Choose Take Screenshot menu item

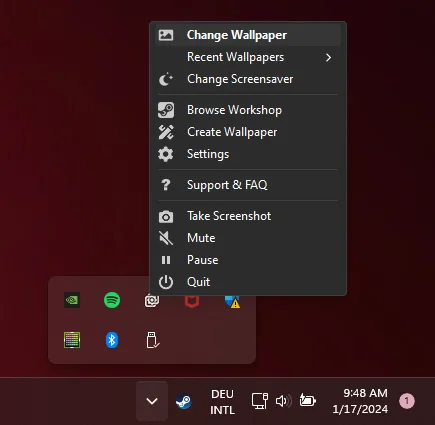pyautogui.click(x=248, y=216)
